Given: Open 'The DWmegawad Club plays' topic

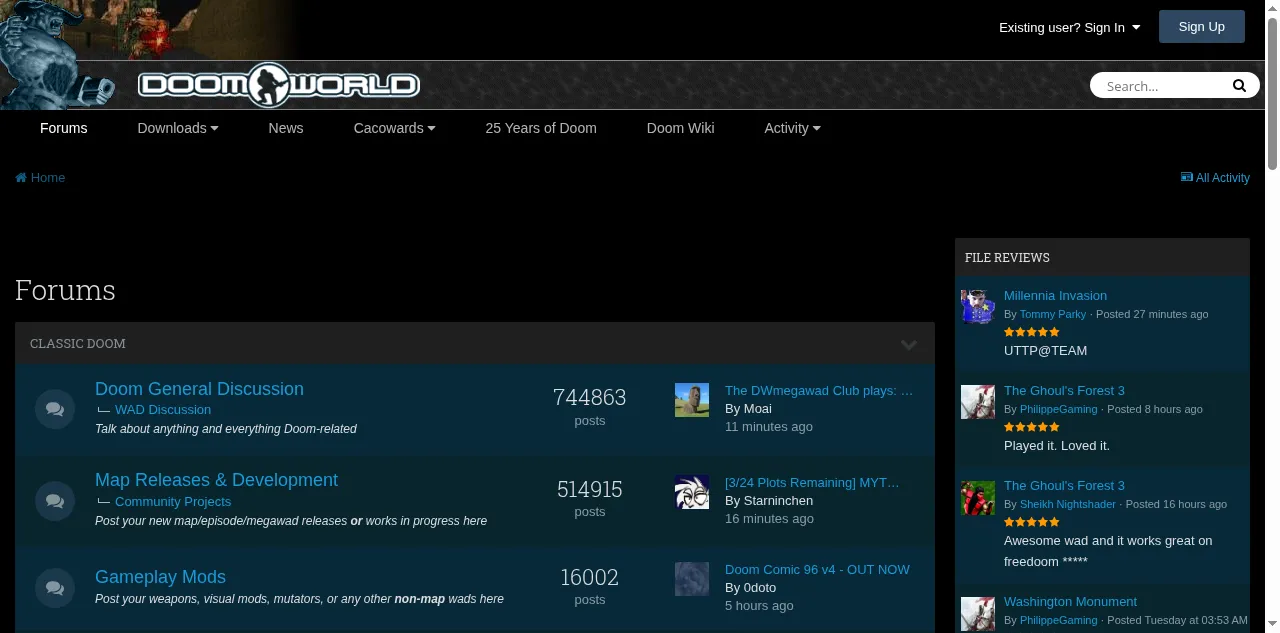Looking at the screenshot, I should point(819,390).
